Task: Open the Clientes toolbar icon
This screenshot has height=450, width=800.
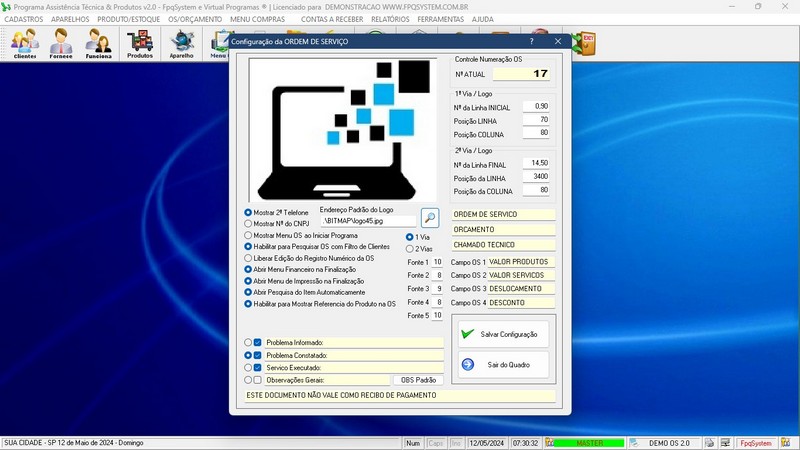Action: 25,43
